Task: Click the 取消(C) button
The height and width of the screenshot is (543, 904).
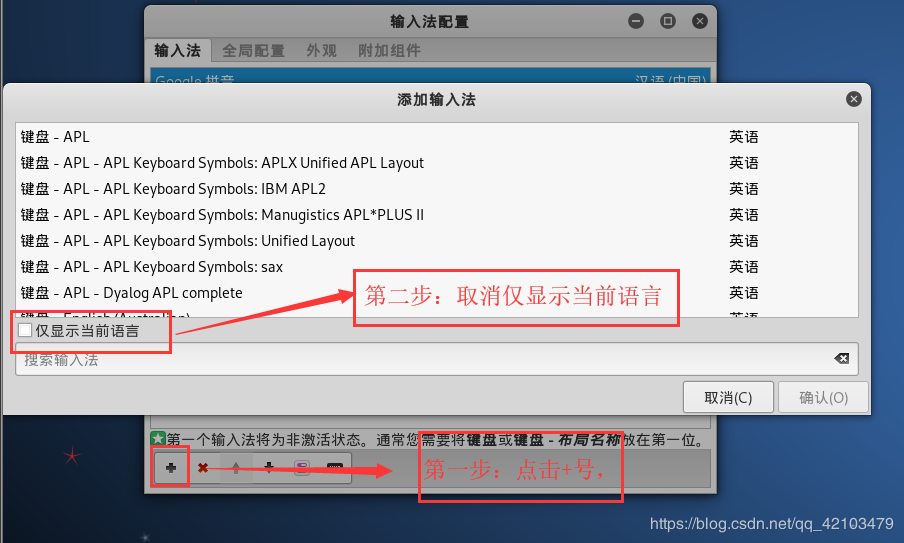Action: click(728, 397)
